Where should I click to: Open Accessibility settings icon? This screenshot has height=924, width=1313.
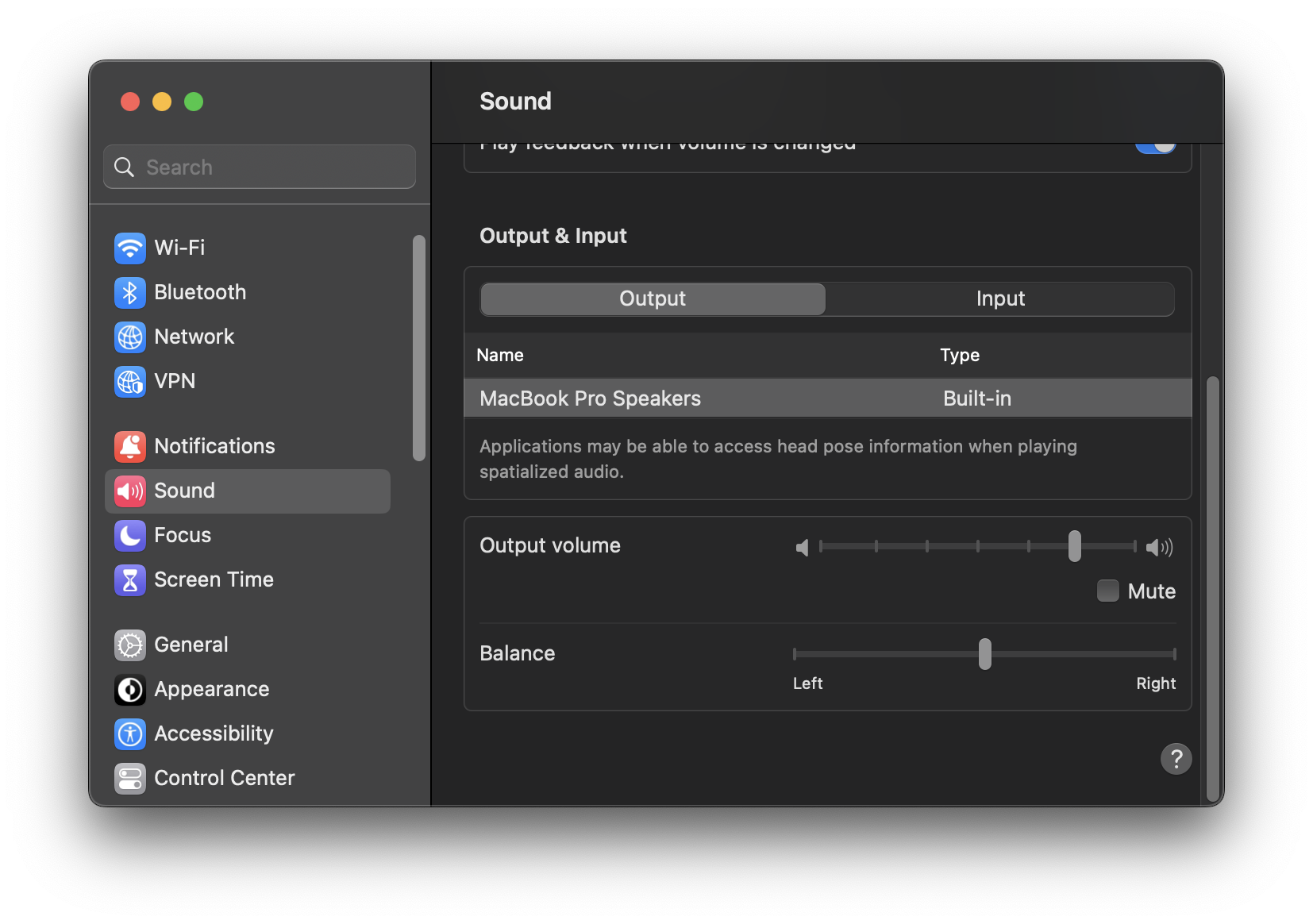pos(130,733)
